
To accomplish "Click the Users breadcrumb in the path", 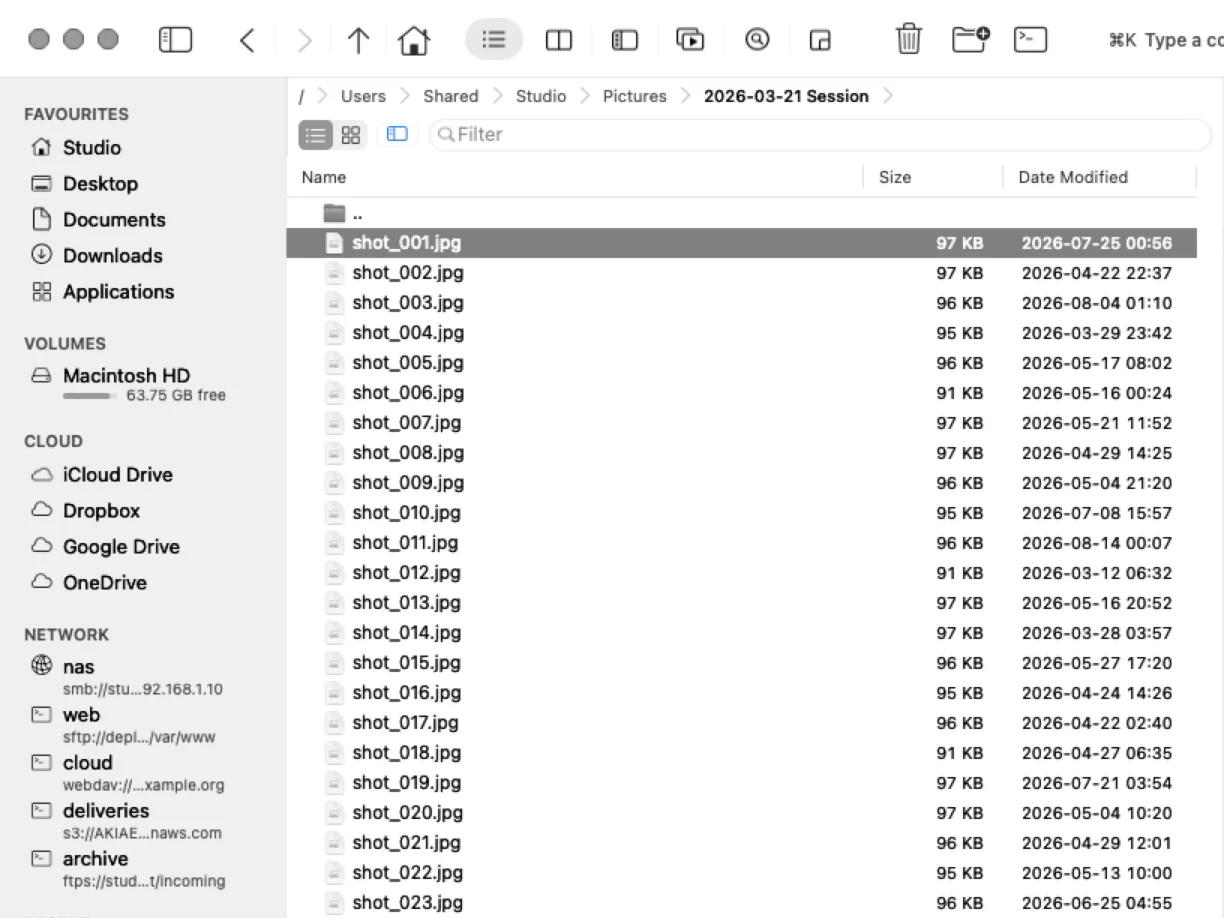I will click(x=363, y=96).
